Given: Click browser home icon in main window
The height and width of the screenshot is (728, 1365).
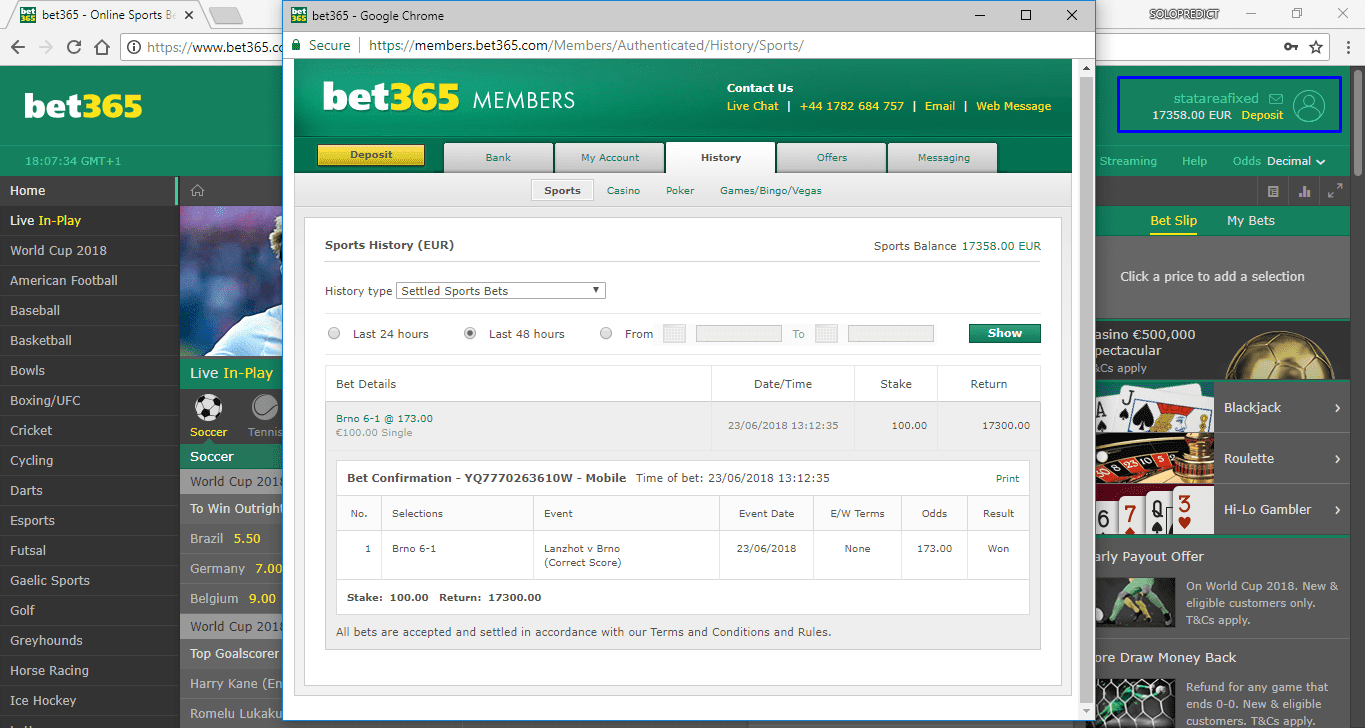Looking at the screenshot, I should pos(101,47).
